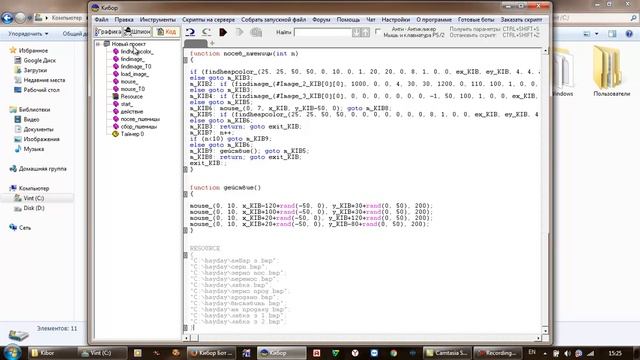Image resolution: width=640 pixels, height=360 pixels.
Task: Collapse RESOURCE block fold marker
Action: coord(185,255)
